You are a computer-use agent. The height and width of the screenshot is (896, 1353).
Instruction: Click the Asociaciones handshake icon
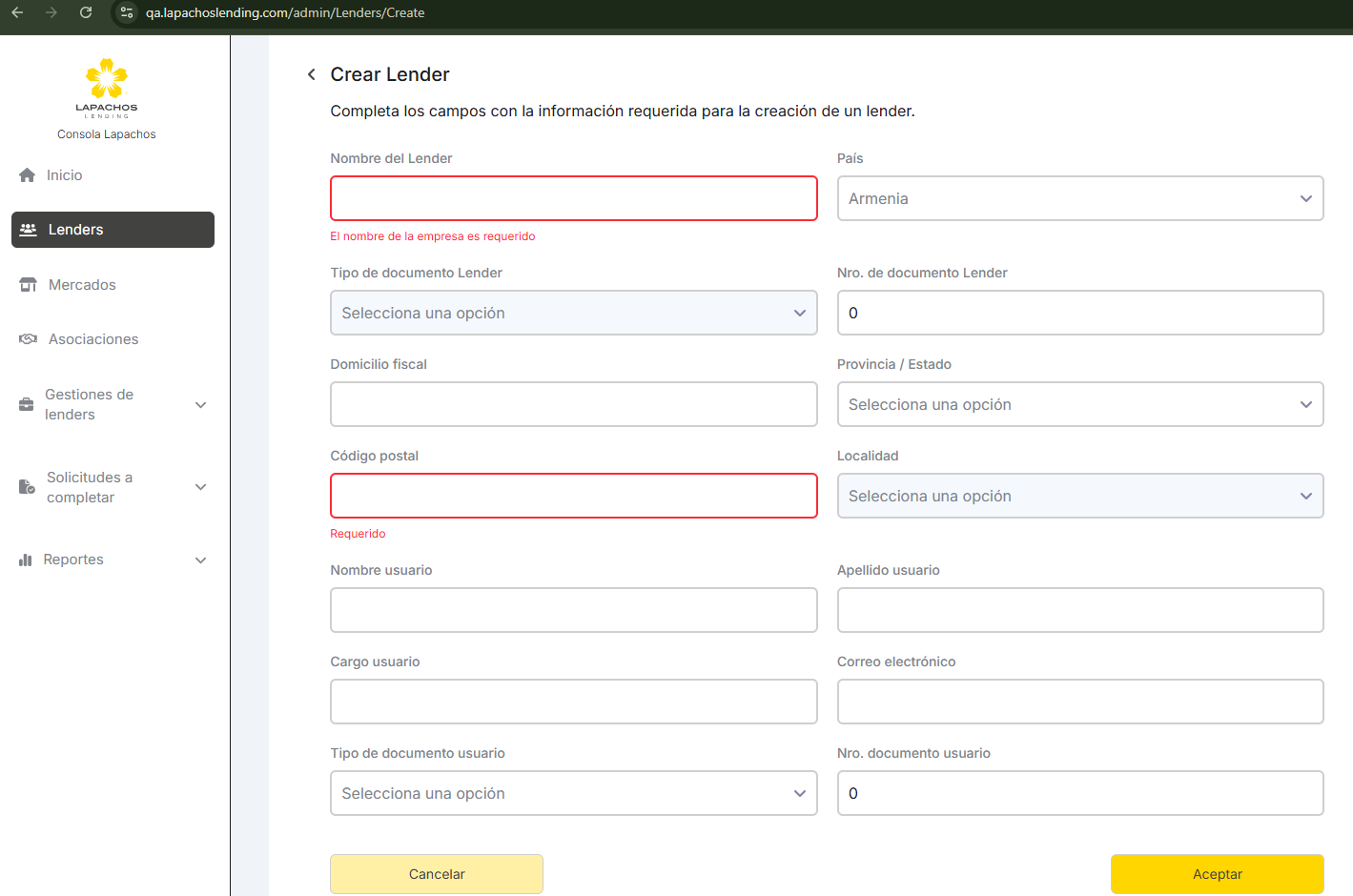[x=29, y=339]
